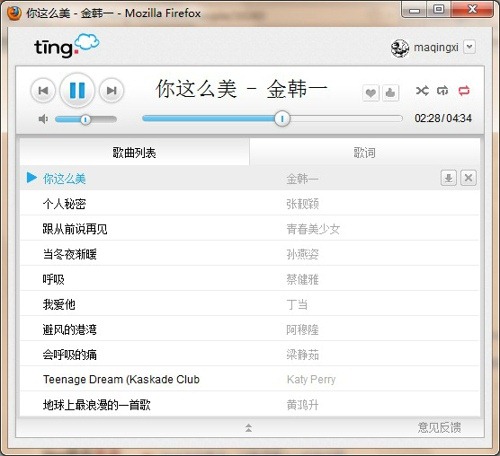Collapse the playlist with the up arrow
Image resolution: width=500 pixels, height=456 pixels.
(x=249, y=428)
